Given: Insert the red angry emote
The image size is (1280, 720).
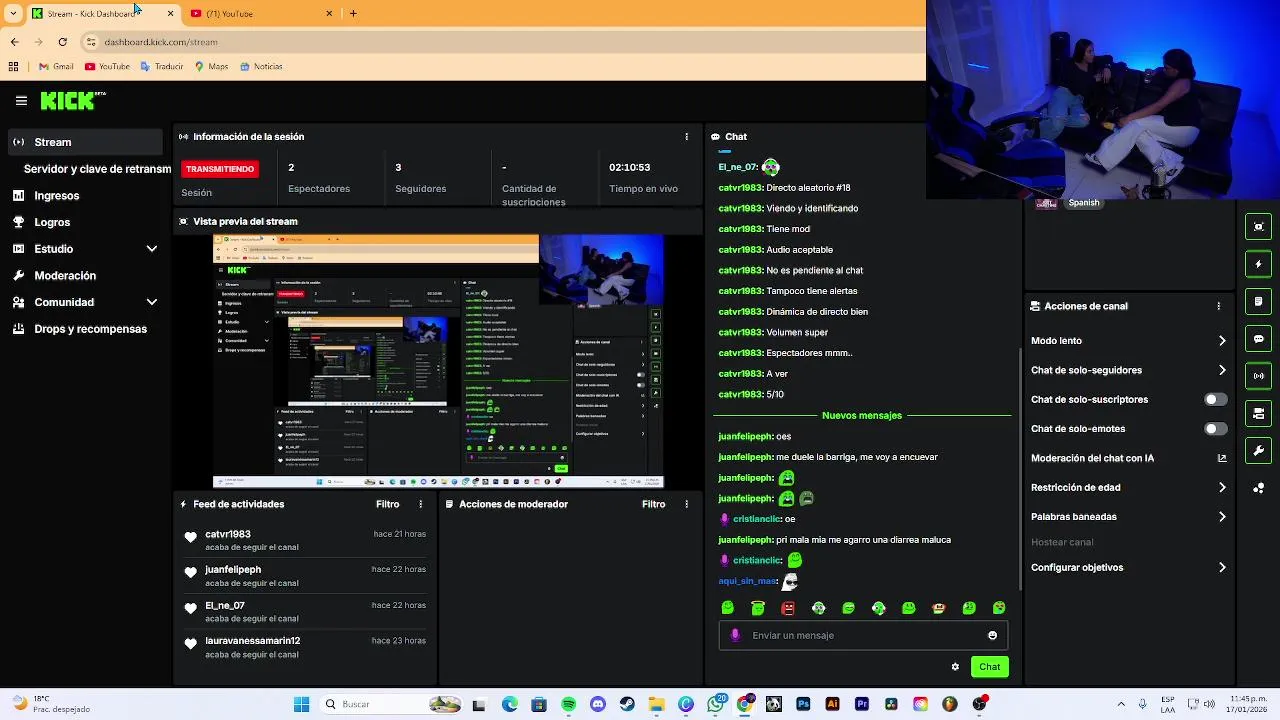Looking at the screenshot, I should pyautogui.click(x=788, y=608).
